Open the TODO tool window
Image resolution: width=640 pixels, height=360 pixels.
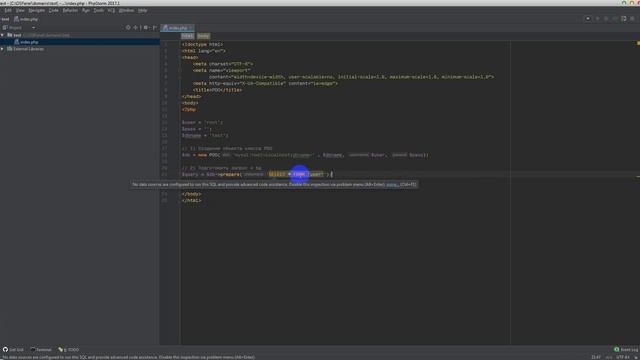[x=69, y=350]
